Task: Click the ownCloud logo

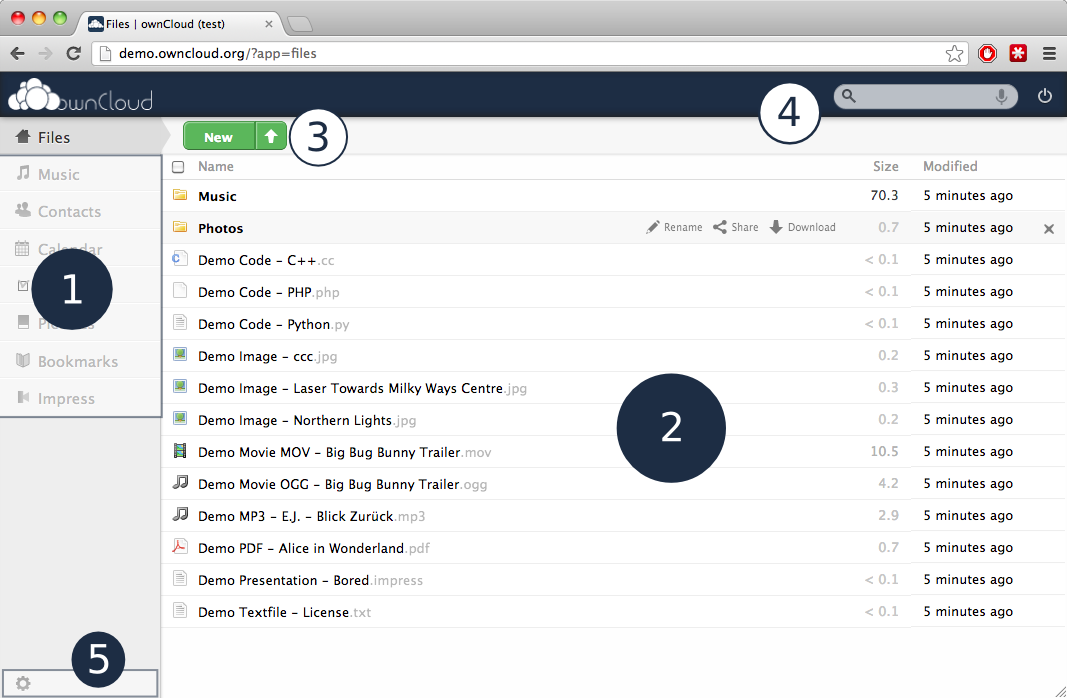Action: pyautogui.click(x=80, y=97)
